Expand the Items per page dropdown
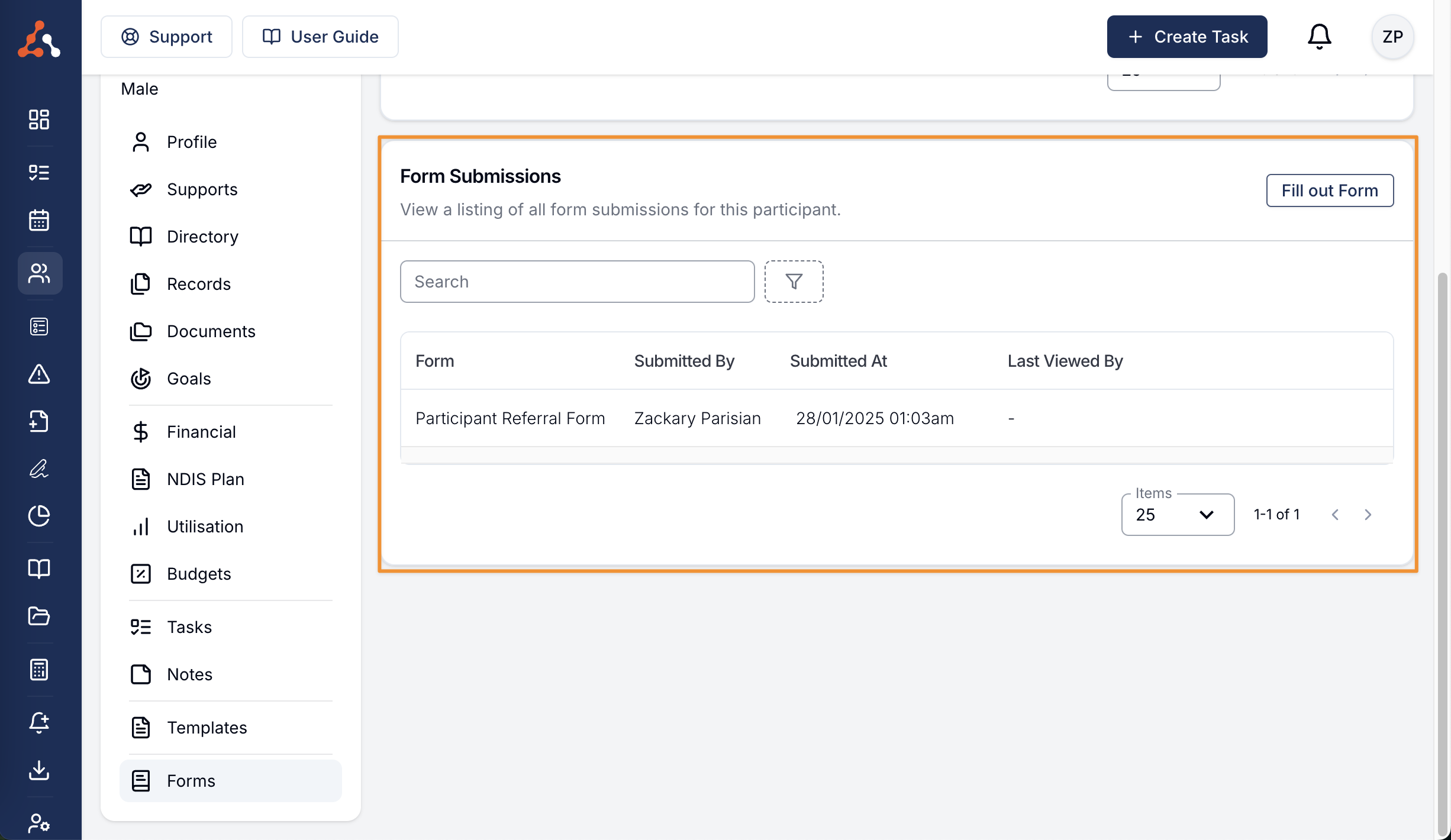The height and width of the screenshot is (840, 1451). coord(1177,515)
